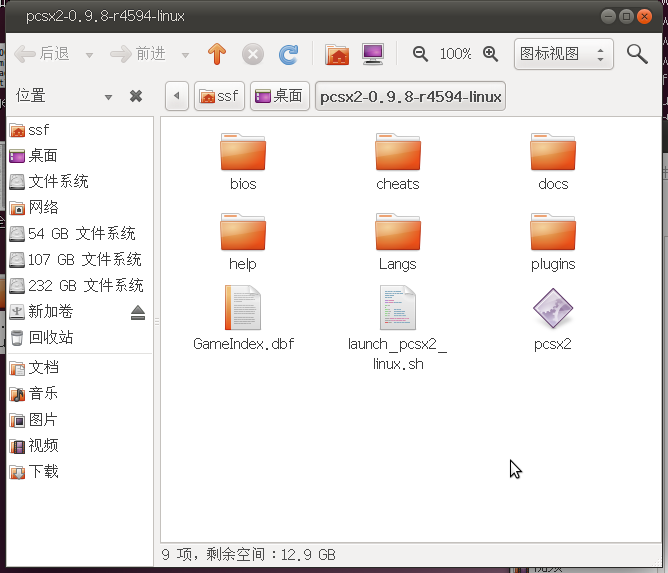Open 网络 in the sidebar
The width and height of the screenshot is (668, 573).
point(80,208)
